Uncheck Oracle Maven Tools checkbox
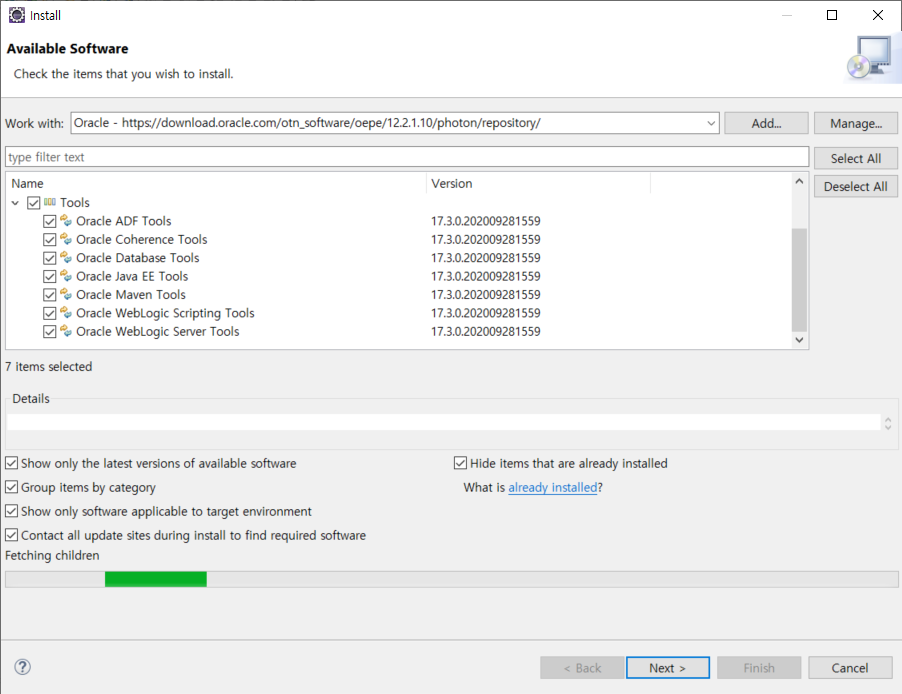Image resolution: width=902 pixels, height=694 pixels. (49, 295)
